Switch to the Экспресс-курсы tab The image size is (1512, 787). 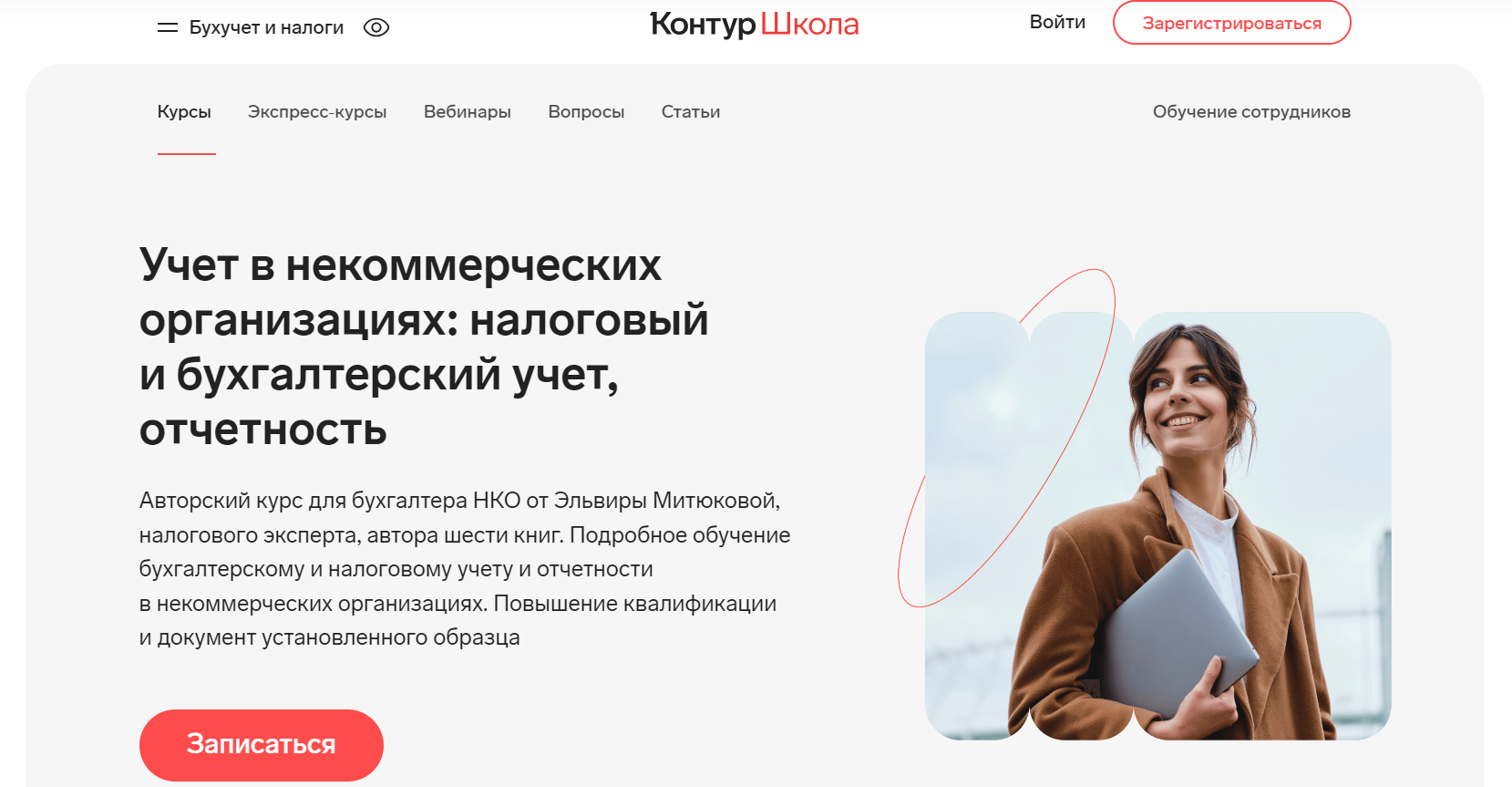tap(317, 112)
